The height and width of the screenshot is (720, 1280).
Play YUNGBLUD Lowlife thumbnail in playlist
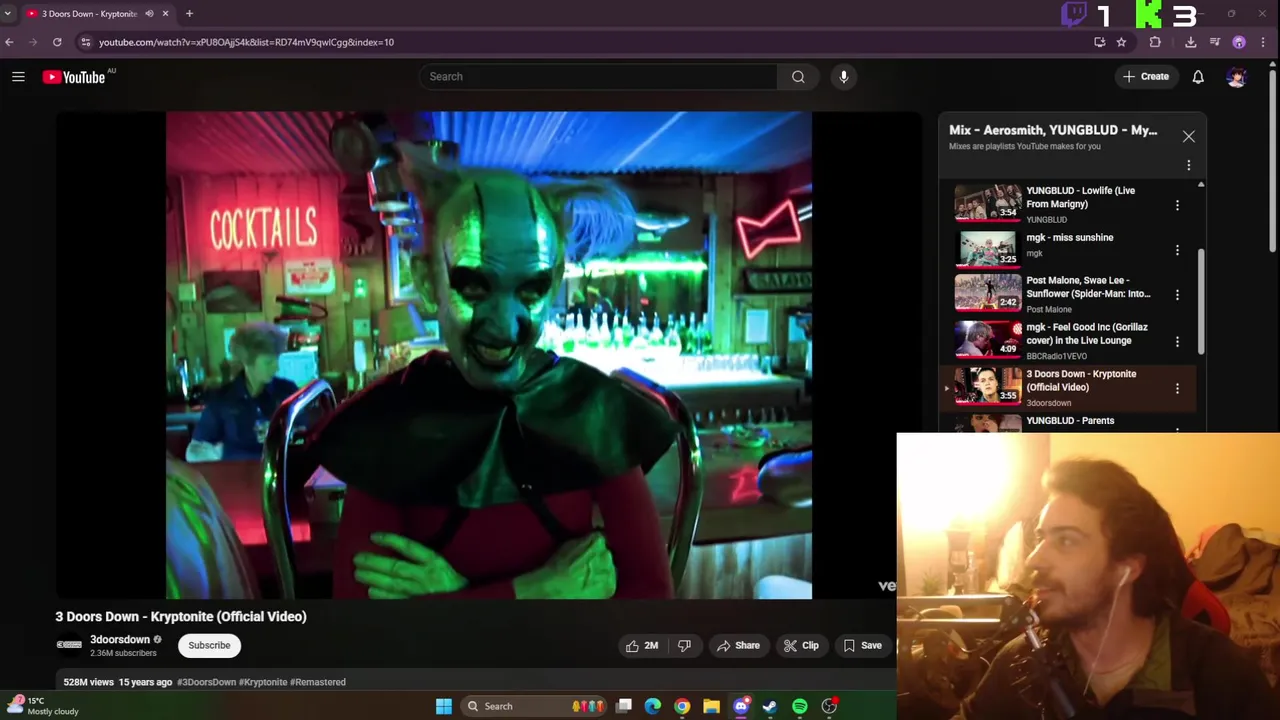[x=988, y=203]
